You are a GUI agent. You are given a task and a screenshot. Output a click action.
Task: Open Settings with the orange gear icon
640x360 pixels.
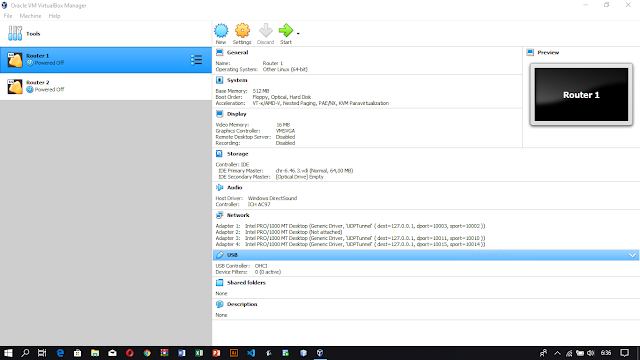point(242,31)
